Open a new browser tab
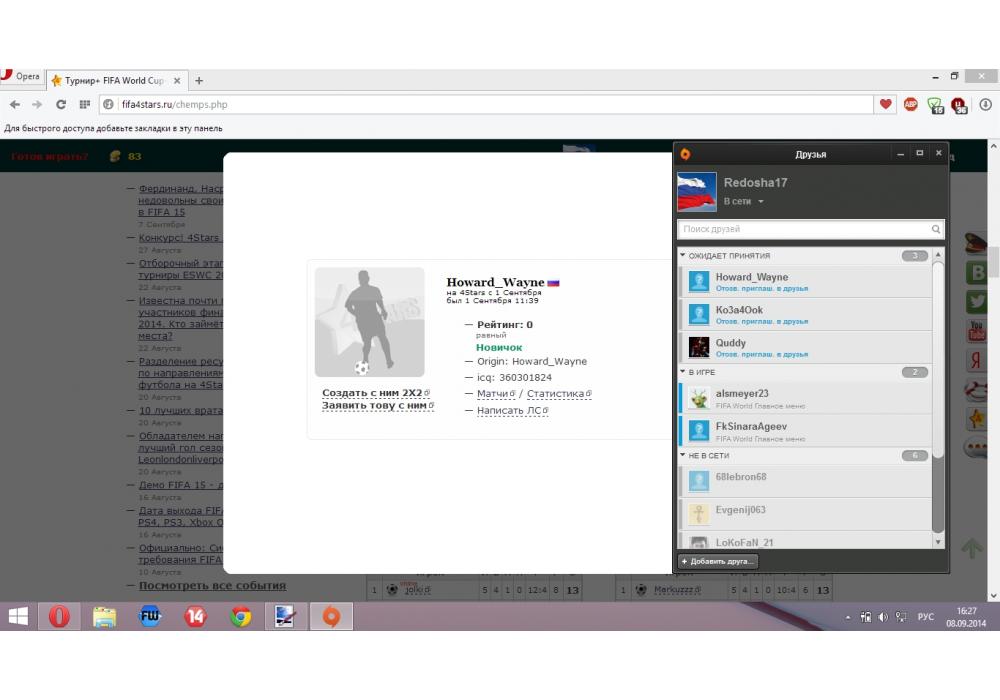Viewport: 1000px width, 700px height. click(199, 80)
